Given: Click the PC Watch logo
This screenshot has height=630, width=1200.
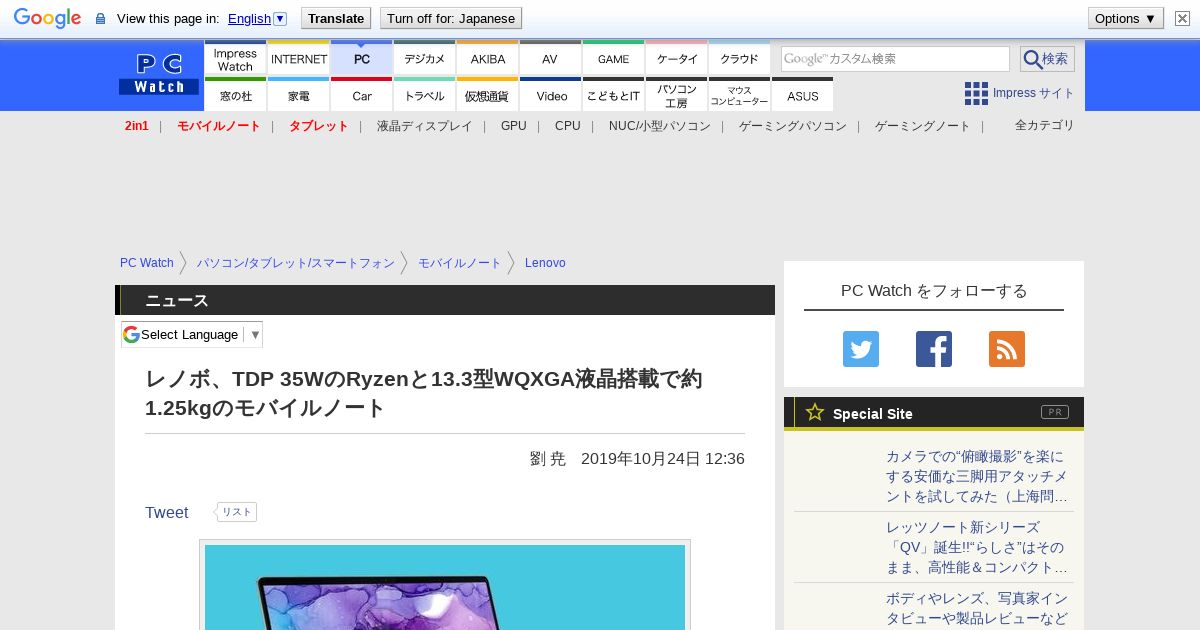Looking at the screenshot, I should (159, 75).
